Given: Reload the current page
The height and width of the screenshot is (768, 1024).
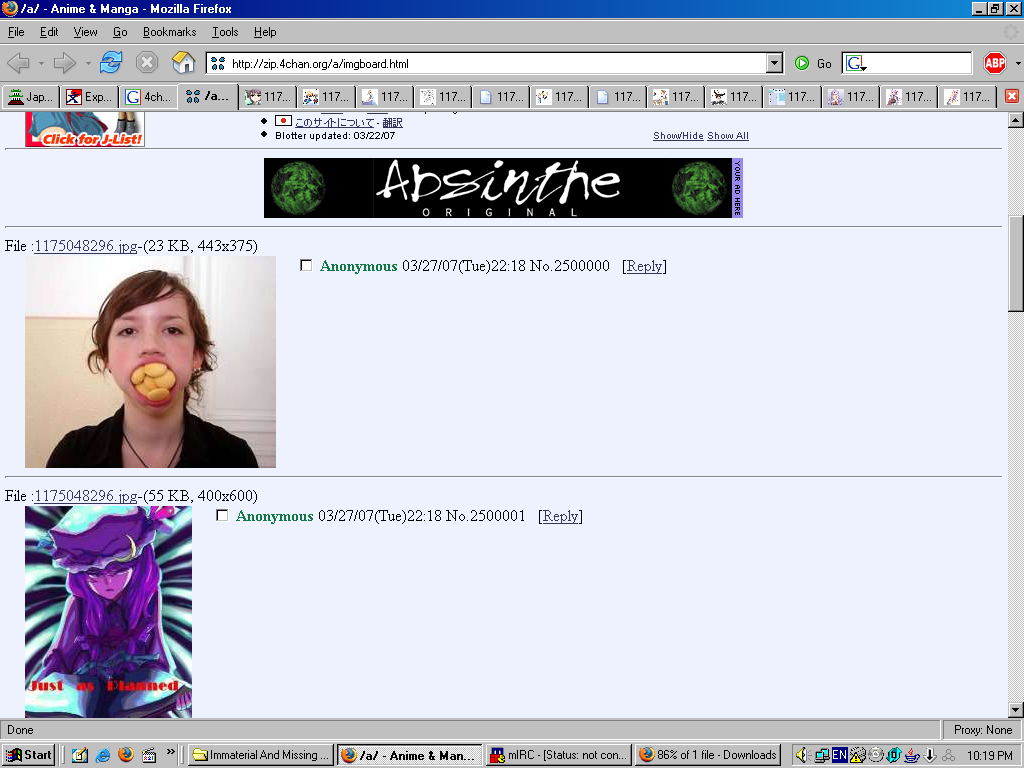Looking at the screenshot, I should coord(111,63).
